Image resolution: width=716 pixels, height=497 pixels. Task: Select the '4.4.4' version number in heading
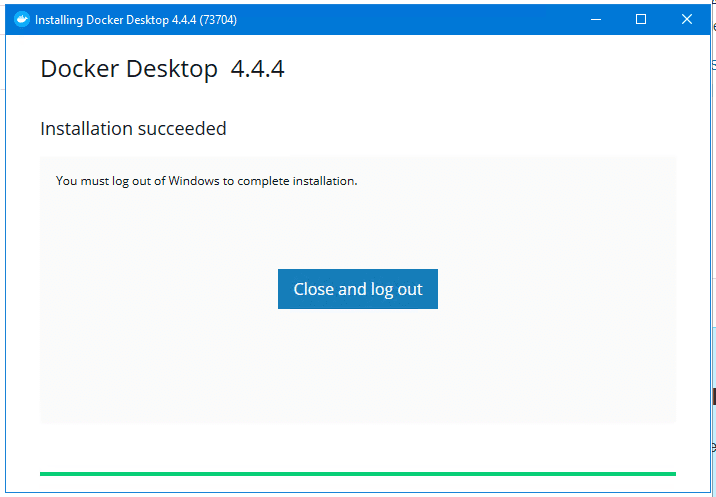[x=258, y=69]
